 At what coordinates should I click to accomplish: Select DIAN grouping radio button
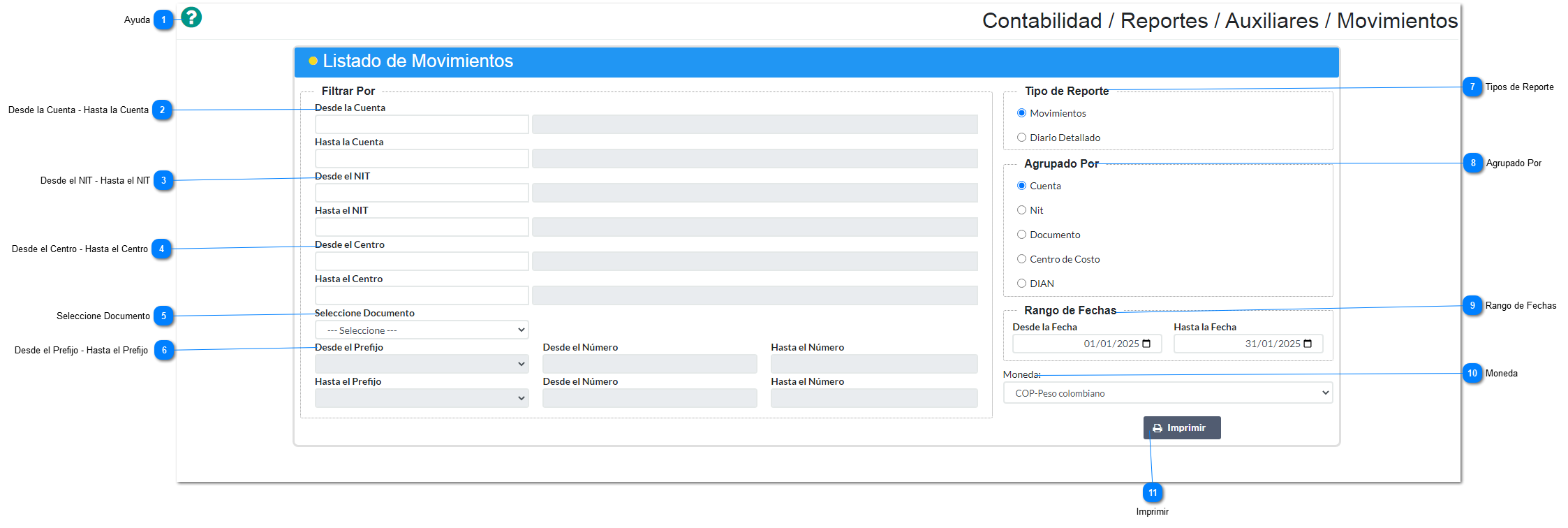click(x=1022, y=284)
